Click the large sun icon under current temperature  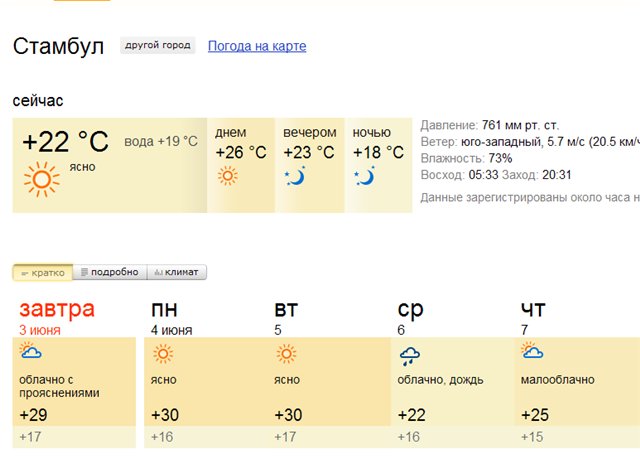point(42,180)
